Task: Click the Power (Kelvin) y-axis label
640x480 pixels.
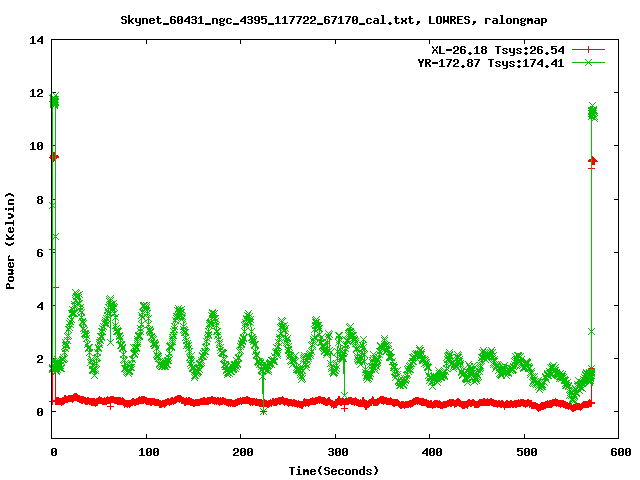Action: [10, 241]
